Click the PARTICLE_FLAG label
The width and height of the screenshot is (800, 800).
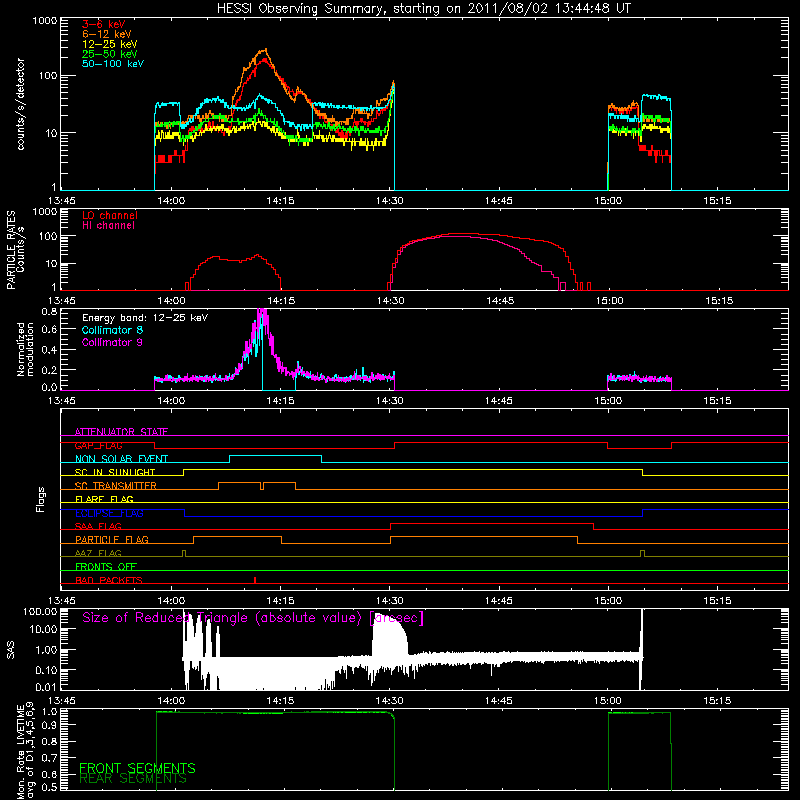click(112, 539)
